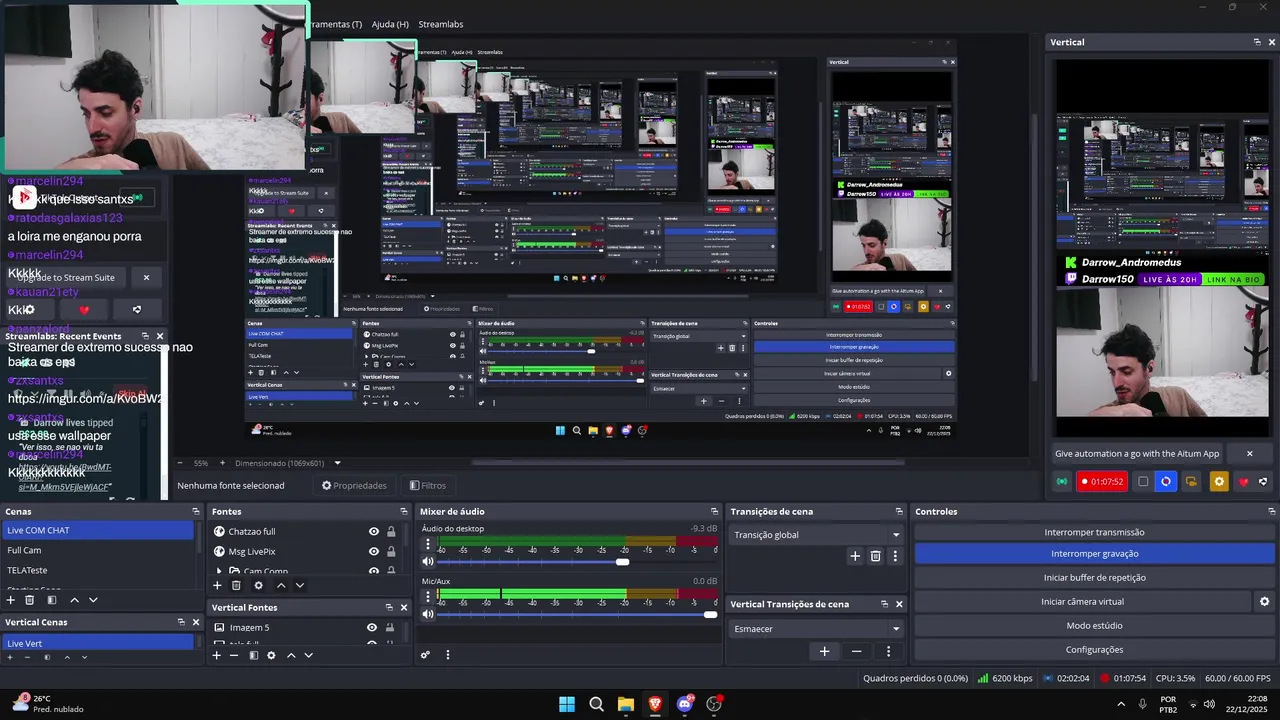
Task: Toggle lock on Imagem 5 source
Action: coord(390,628)
